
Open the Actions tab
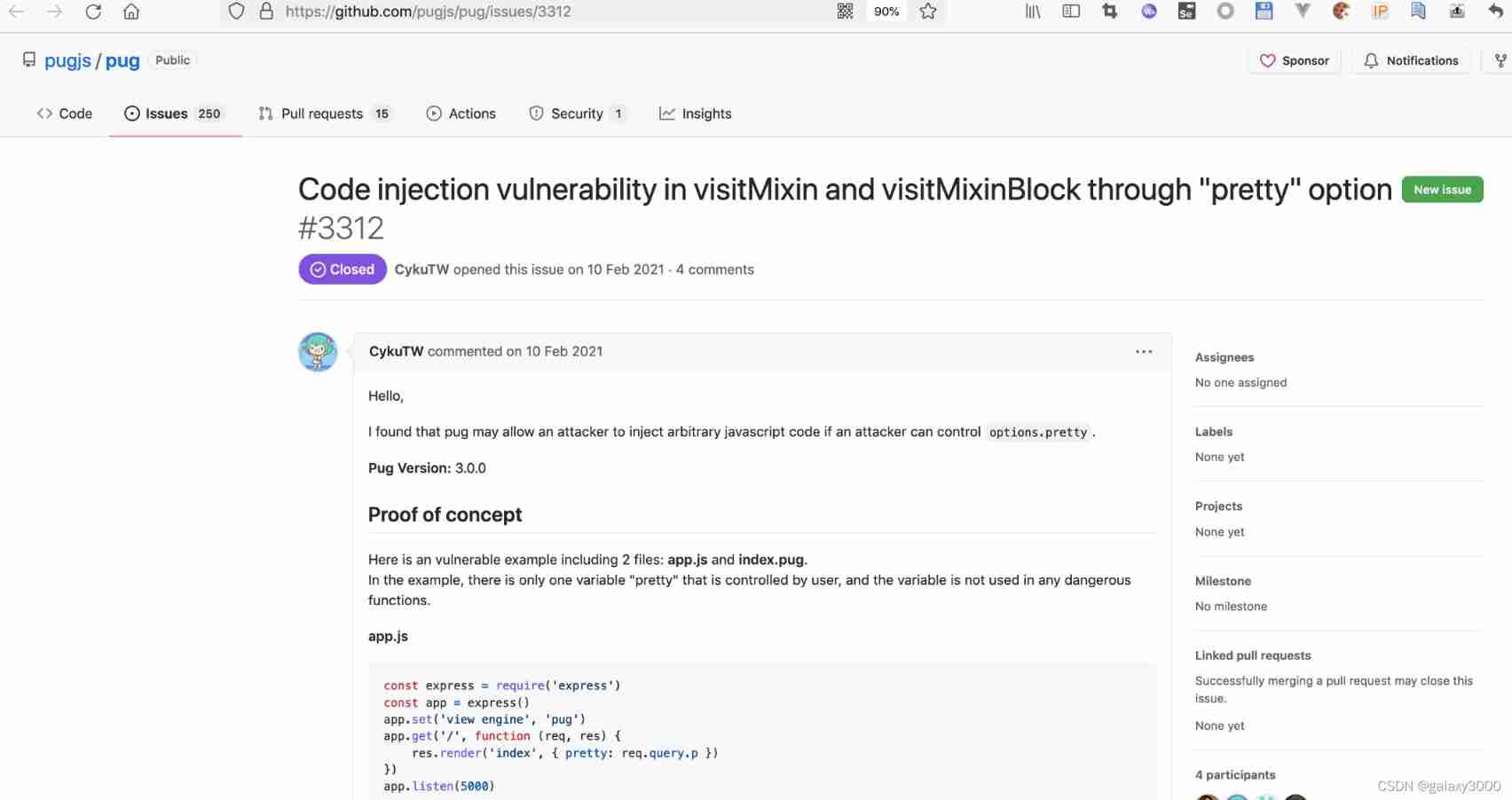pyautogui.click(x=461, y=114)
